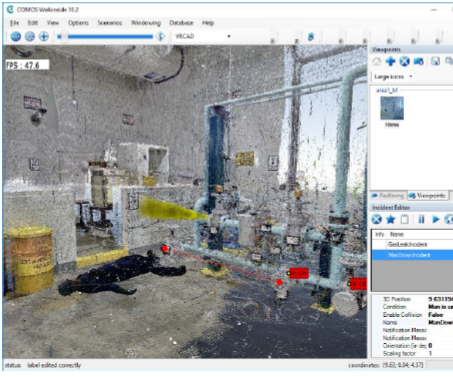This screenshot has width=453, height=377.
Task: Pause the incident simulation
Action: click(x=421, y=219)
